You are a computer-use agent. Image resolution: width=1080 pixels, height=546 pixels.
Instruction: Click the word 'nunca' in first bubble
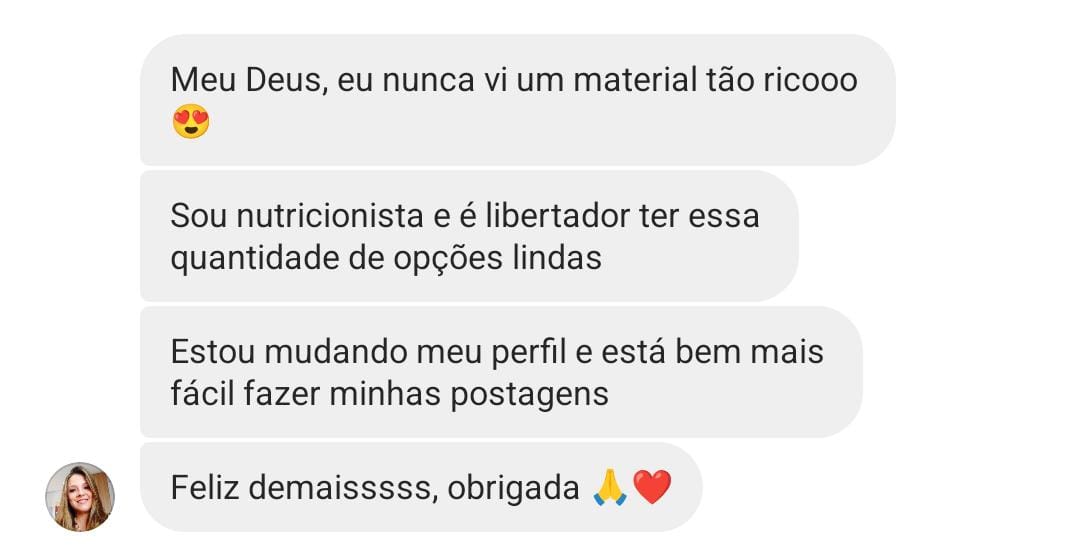tap(428, 81)
